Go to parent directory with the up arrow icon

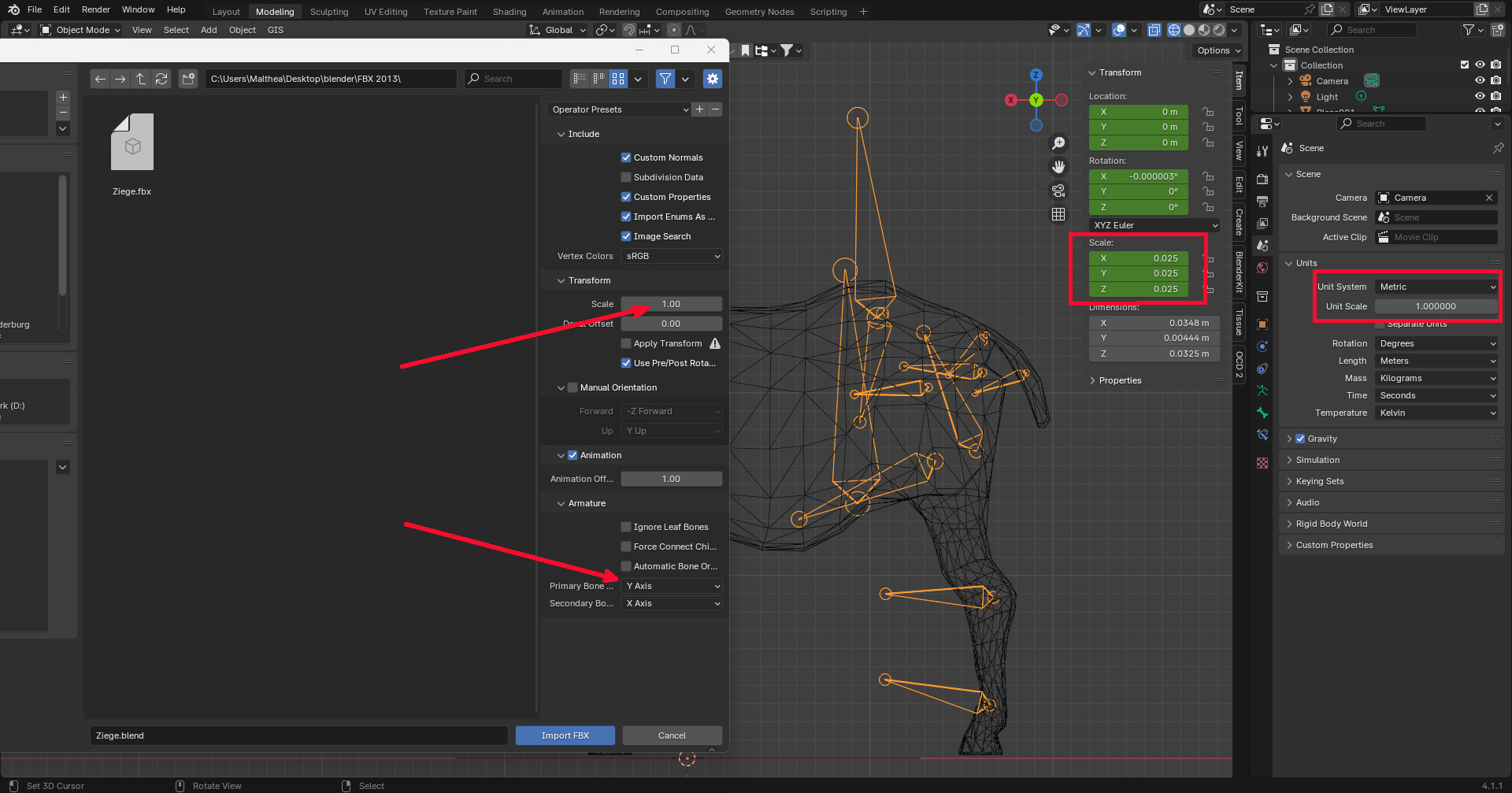pyautogui.click(x=141, y=79)
